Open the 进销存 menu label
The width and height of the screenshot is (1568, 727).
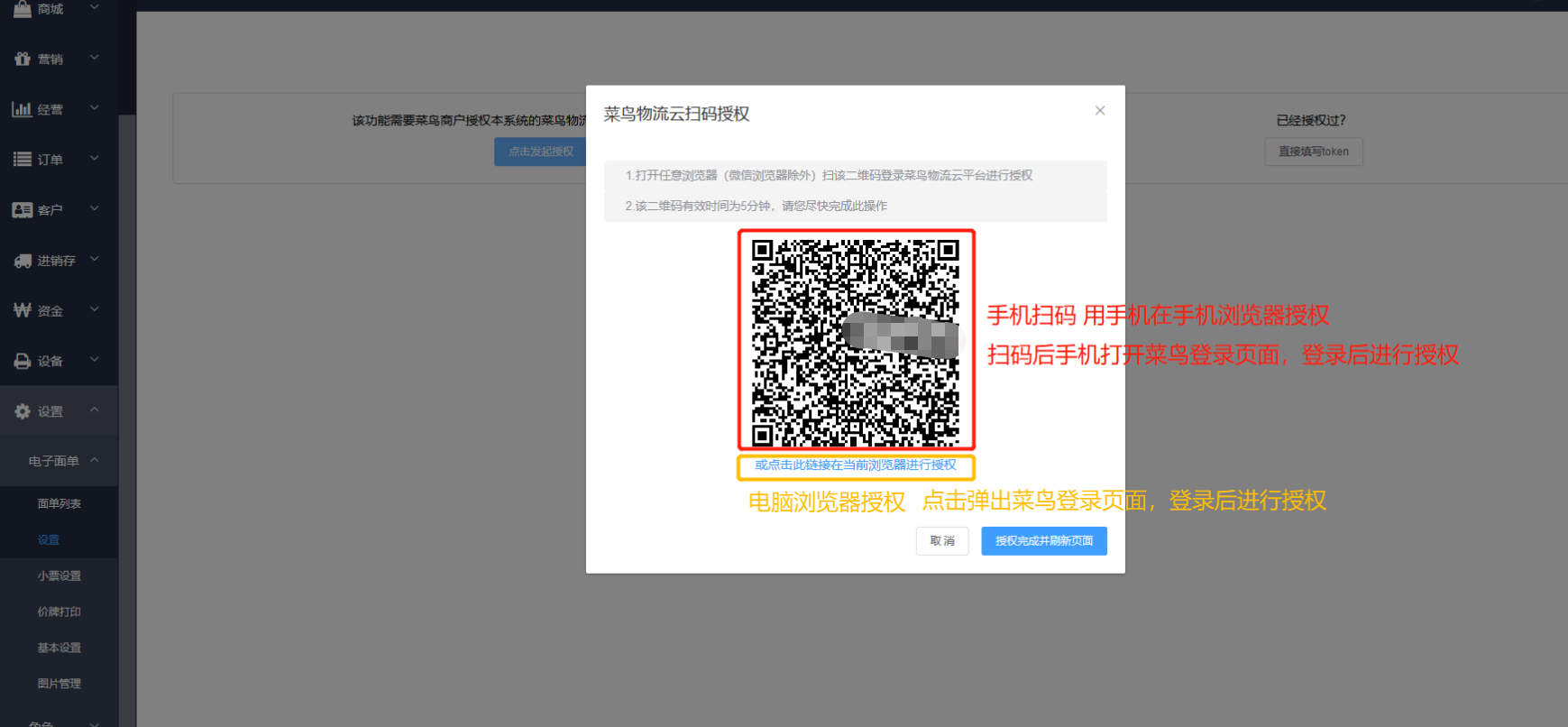57,261
